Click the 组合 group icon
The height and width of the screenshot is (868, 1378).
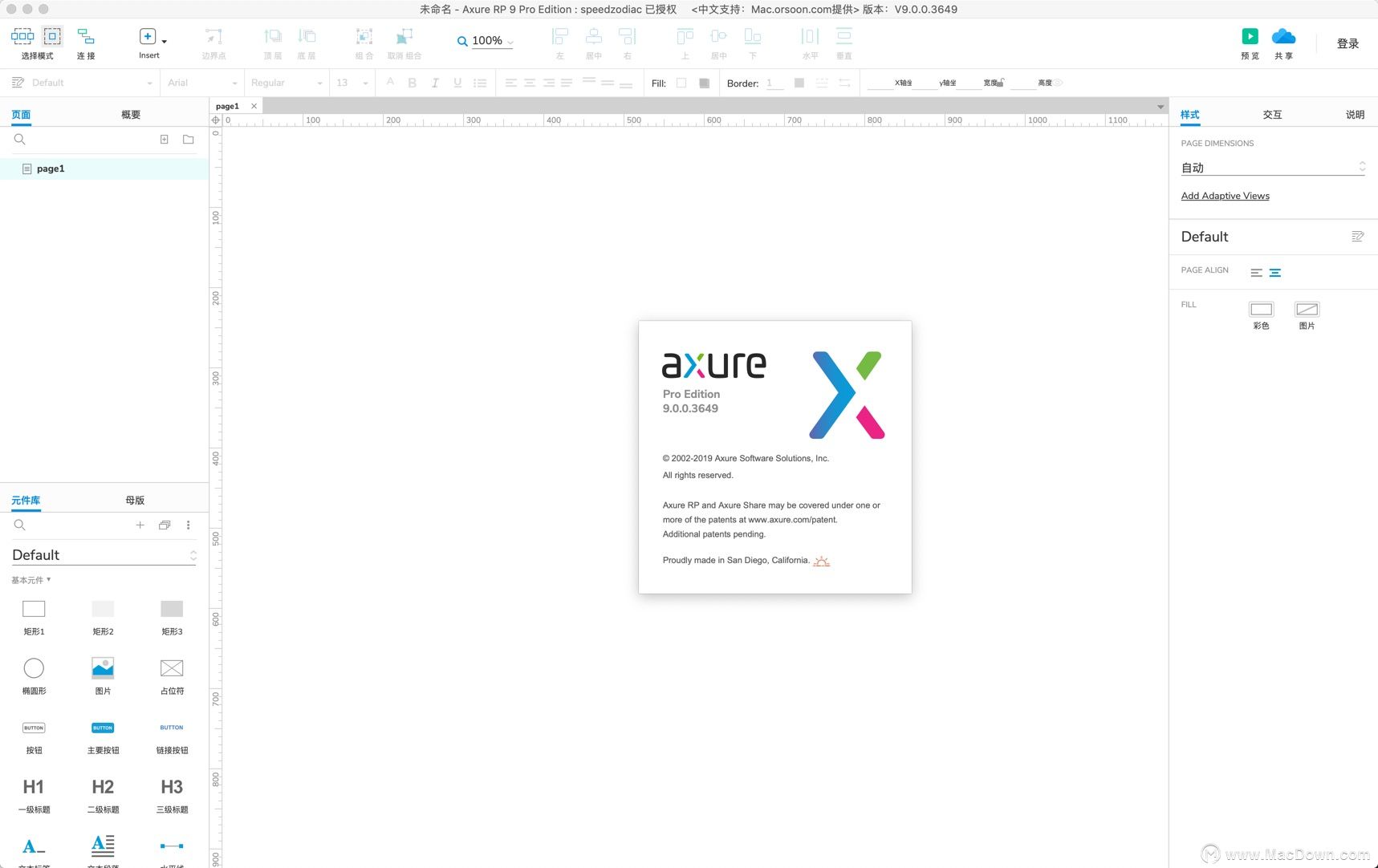point(364,36)
